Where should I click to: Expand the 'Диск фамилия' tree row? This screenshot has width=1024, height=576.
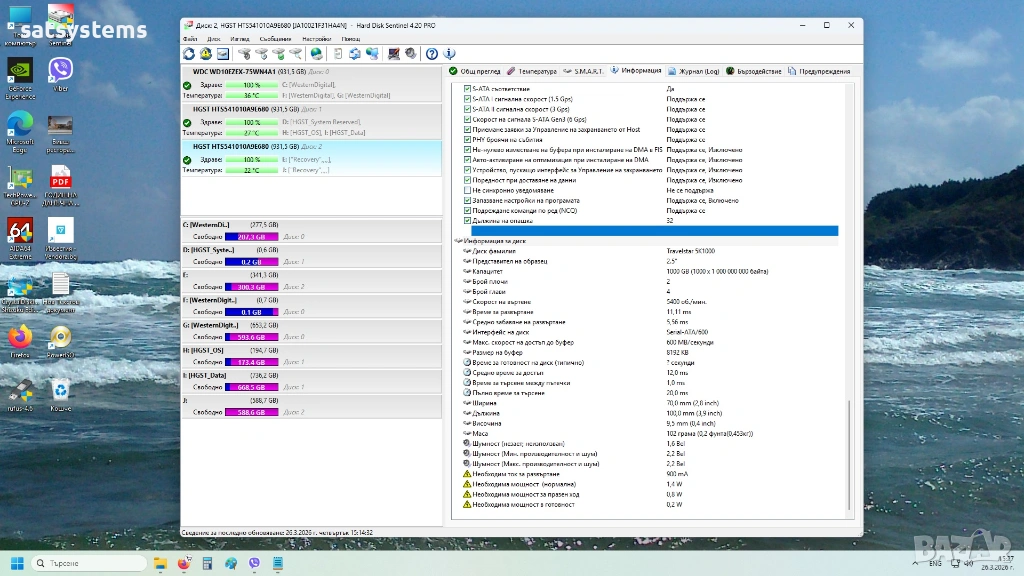point(467,250)
